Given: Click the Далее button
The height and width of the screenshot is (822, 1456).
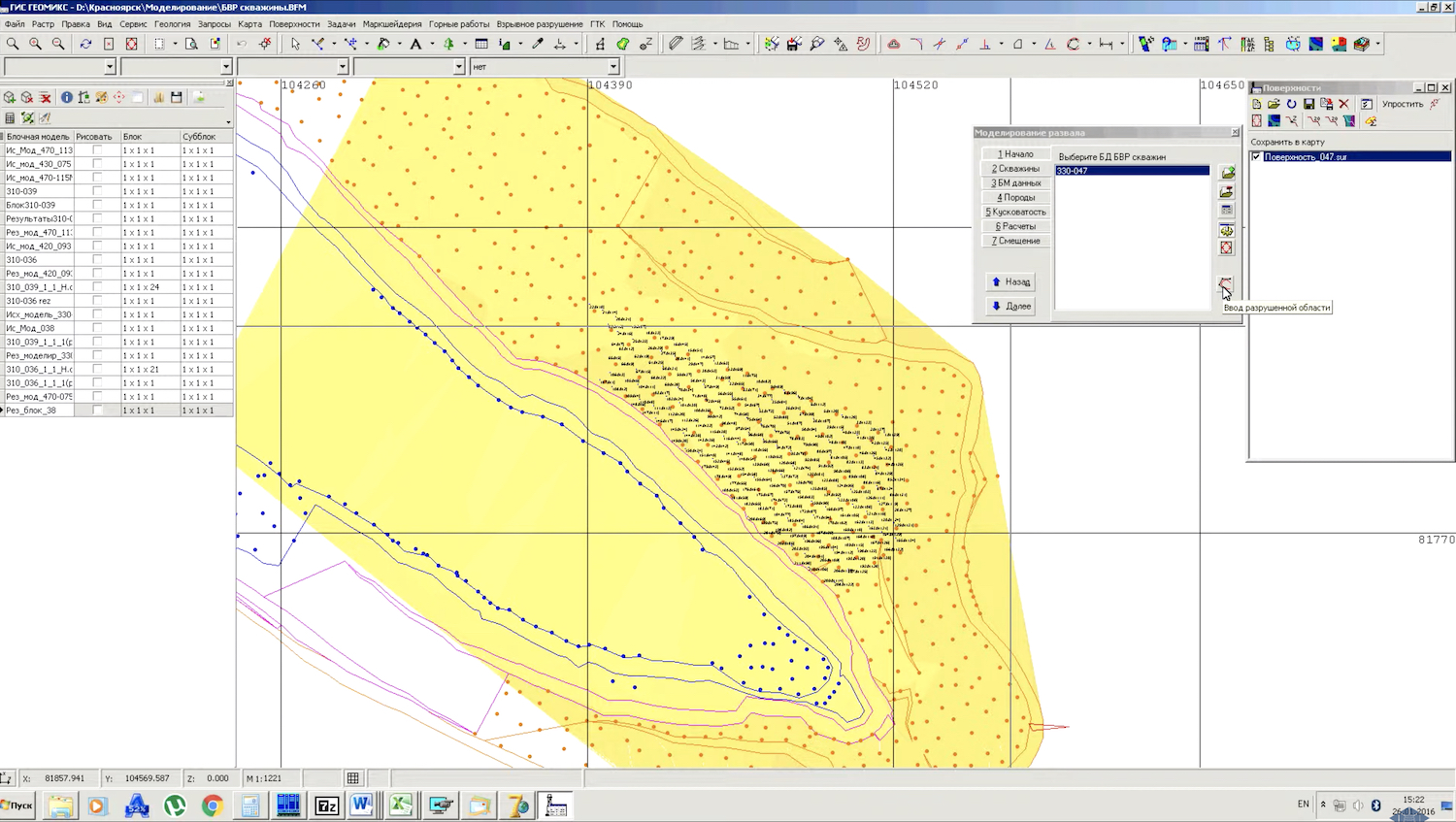Looking at the screenshot, I should point(1010,306).
